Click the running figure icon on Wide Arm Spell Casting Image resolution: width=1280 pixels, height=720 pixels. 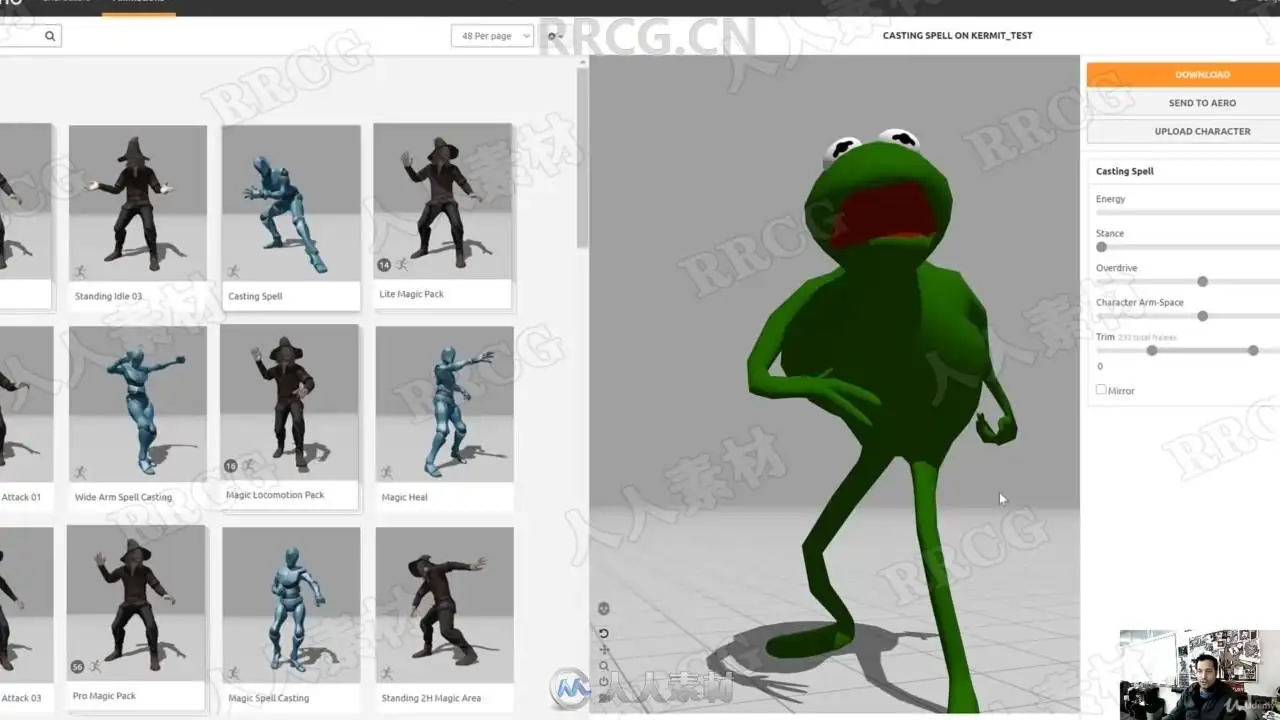80,472
